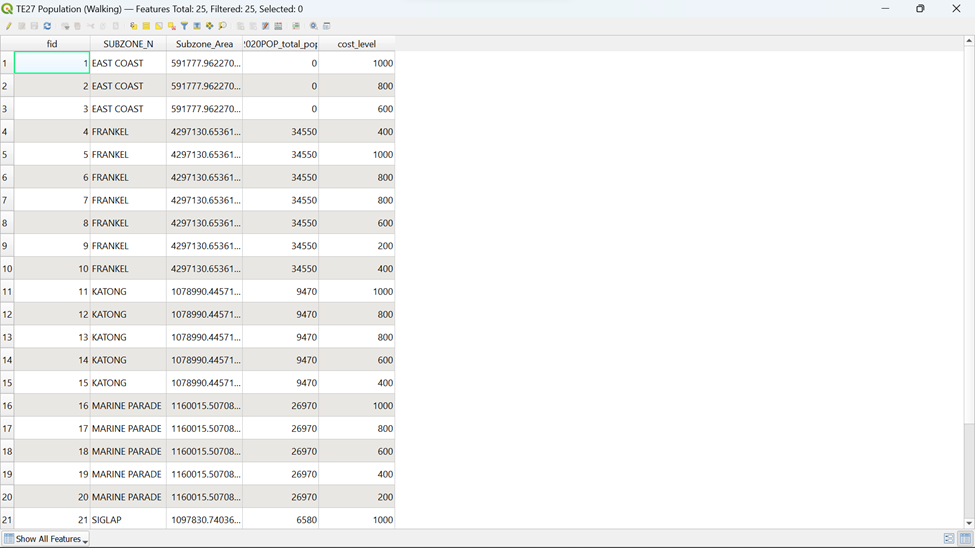Toggle editing mode with pencil icon

coord(8,26)
